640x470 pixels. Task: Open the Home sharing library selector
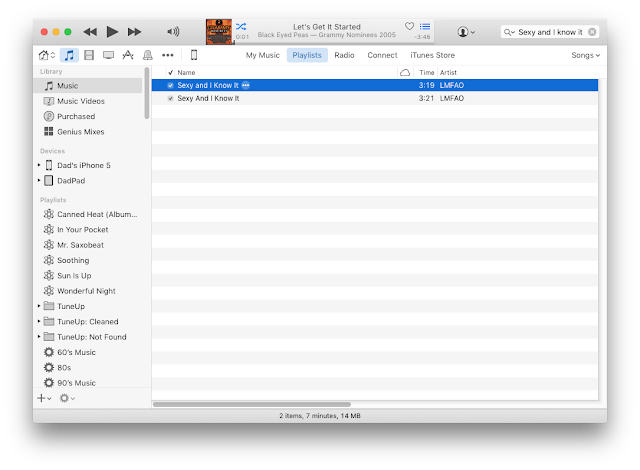[x=47, y=55]
